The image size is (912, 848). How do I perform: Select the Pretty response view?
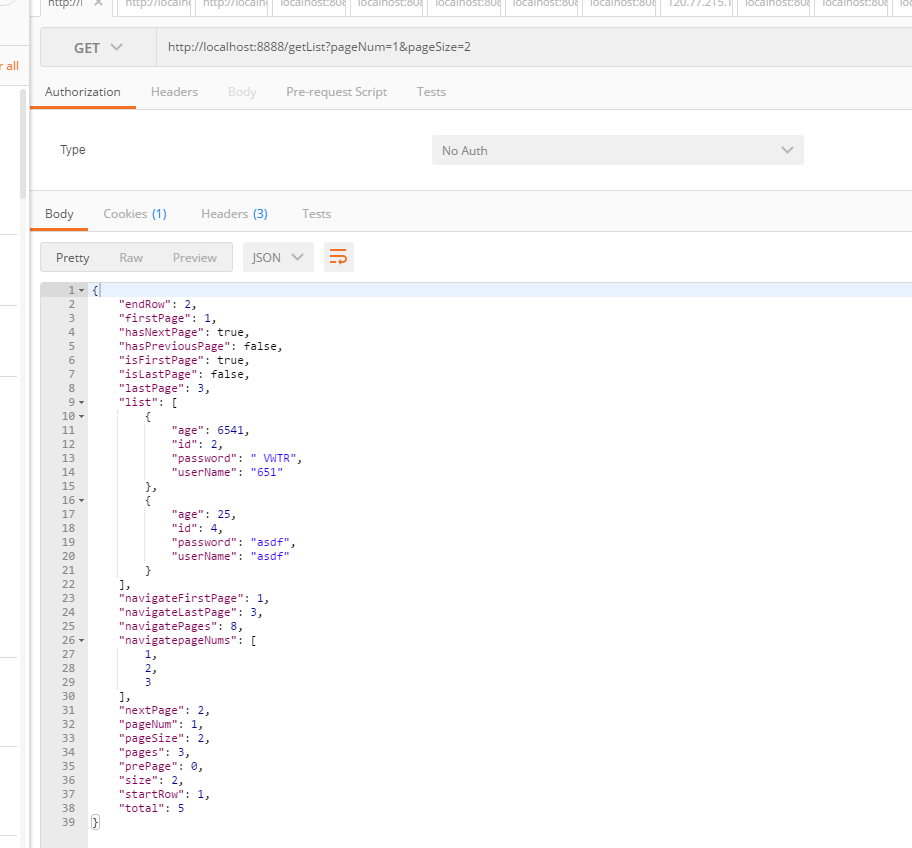tap(72, 257)
